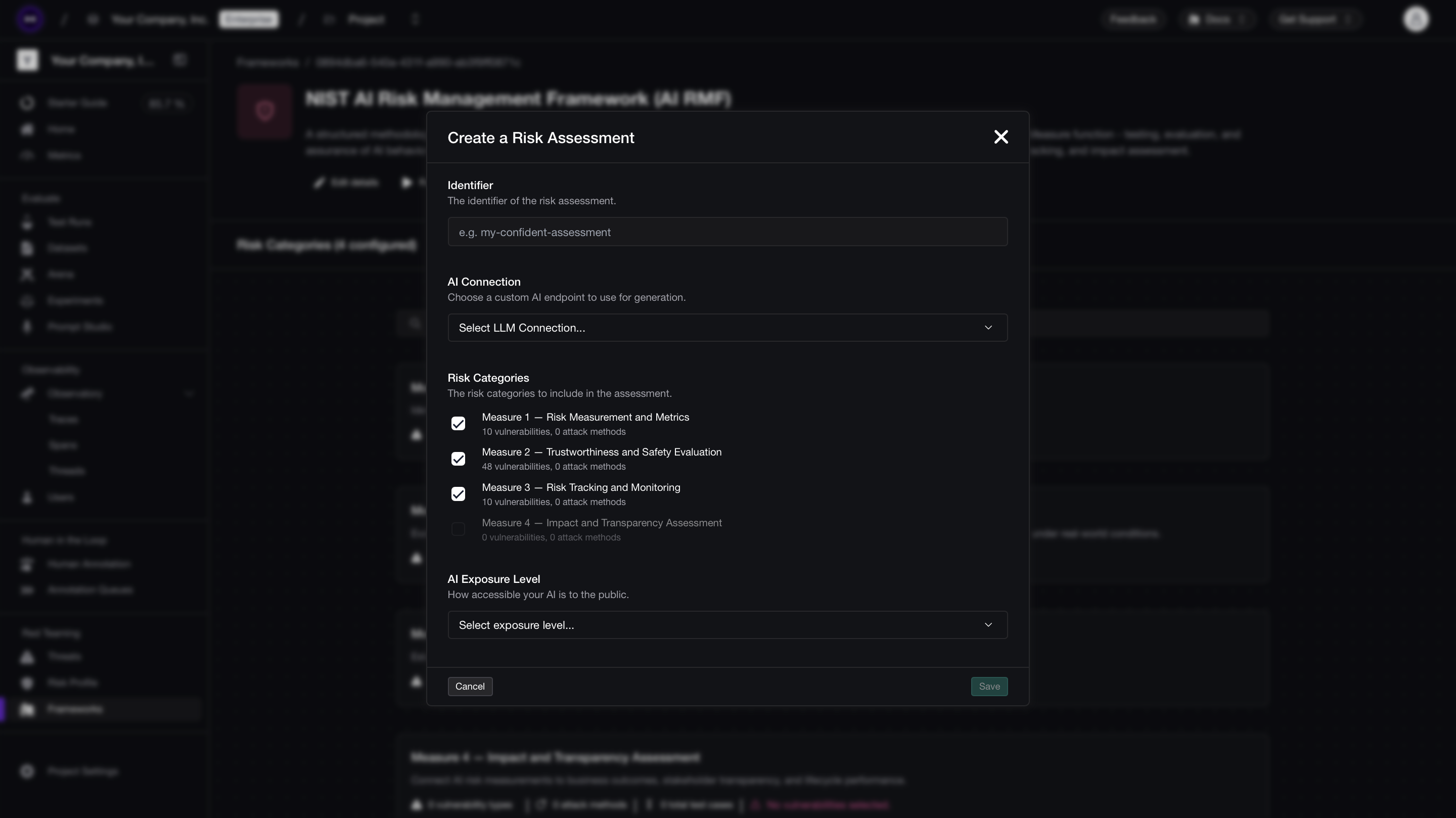Uncheck Measure 3 Risk Tracking and Monitoring
Viewport: 1456px width, 818px height.
[458, 494]
